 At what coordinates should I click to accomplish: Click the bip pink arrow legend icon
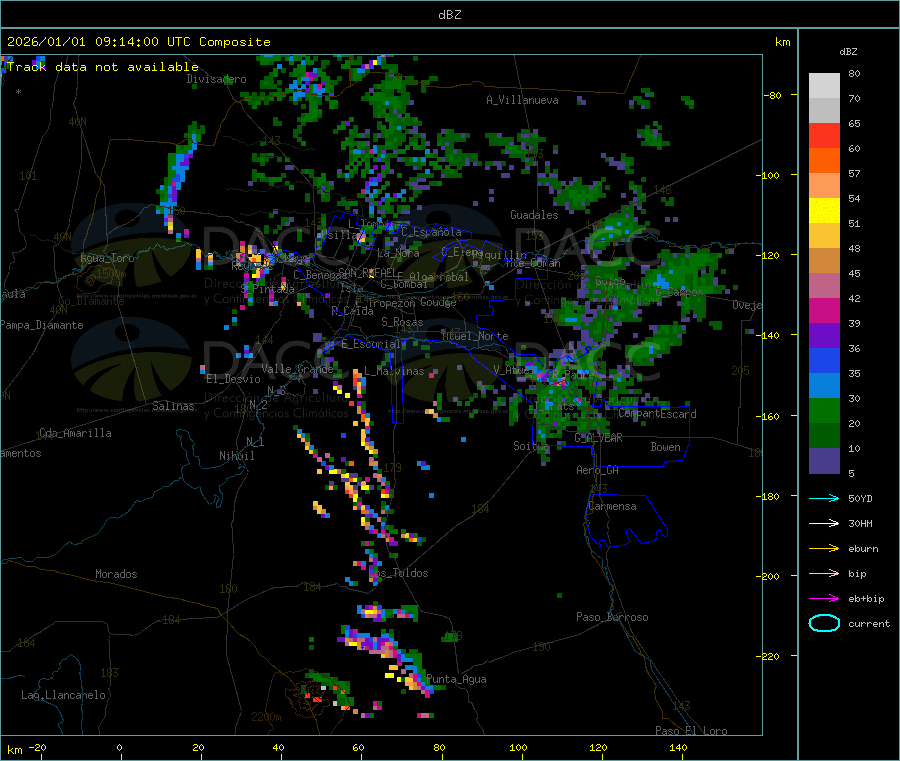[824, 573]
